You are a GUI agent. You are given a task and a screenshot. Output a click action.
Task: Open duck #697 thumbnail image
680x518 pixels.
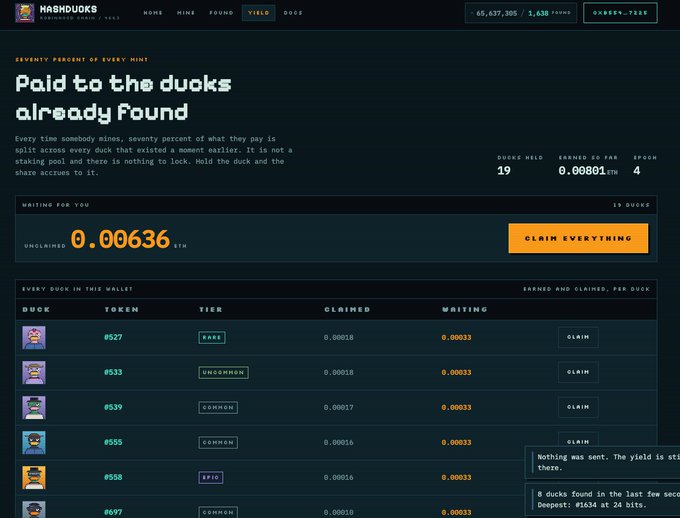pyautogui.click(x=34, y=510)
